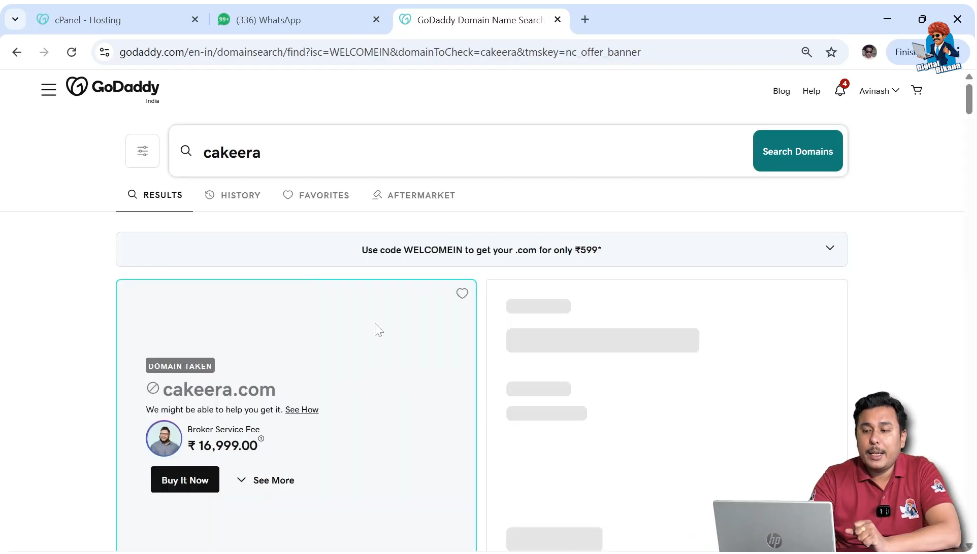Close the WhatsApp tab
Image resolution: width=977 pixels, height=554 pixels.
point(376,19)
